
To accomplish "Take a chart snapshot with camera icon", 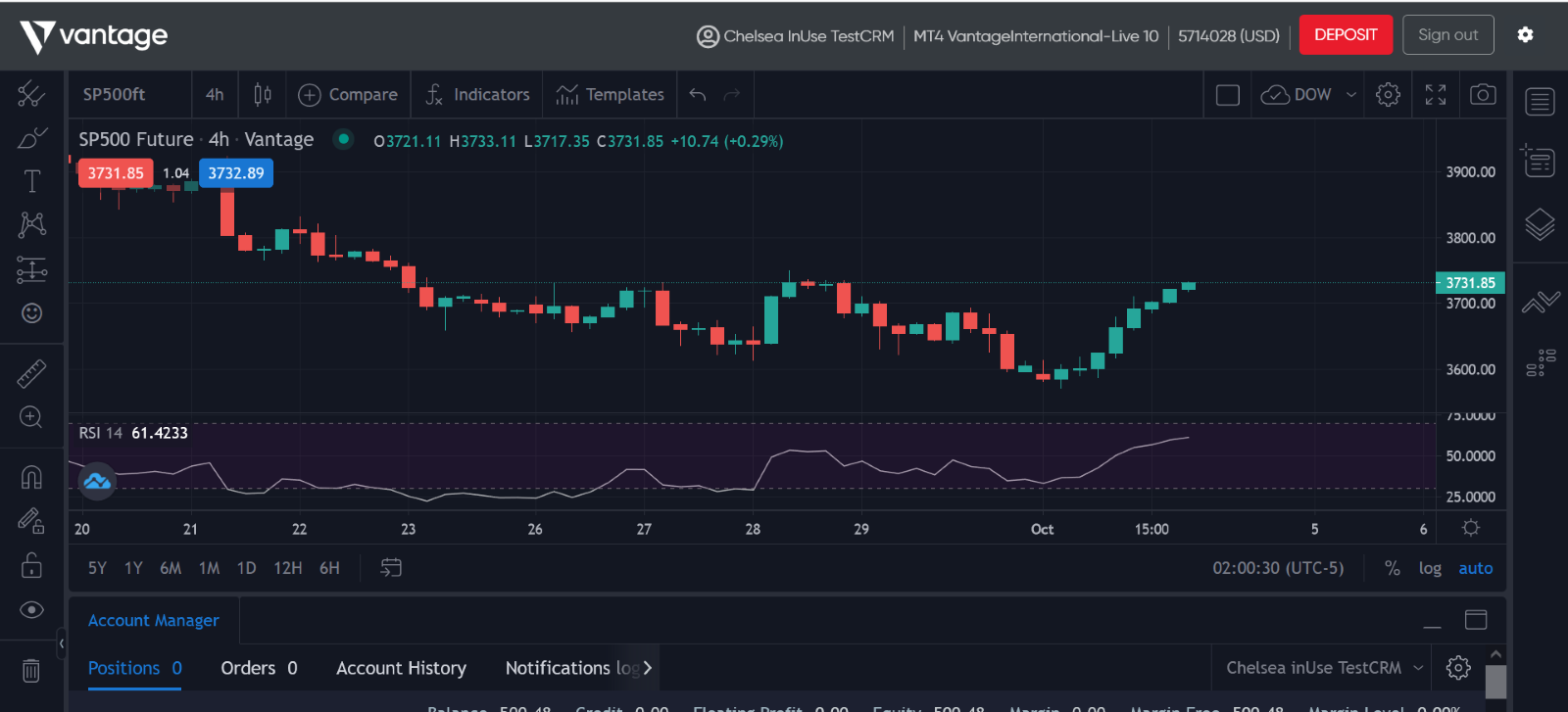I will point(1483,94).
